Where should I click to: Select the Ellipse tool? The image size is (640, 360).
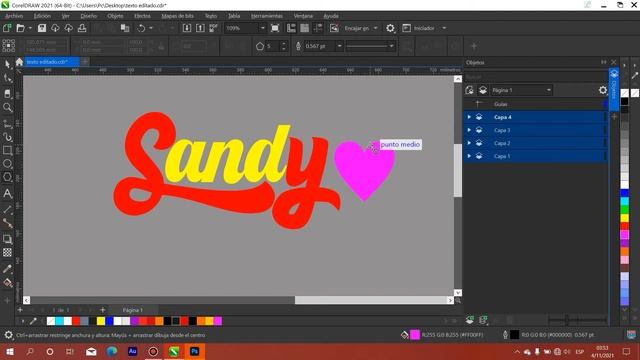(7, 164)
